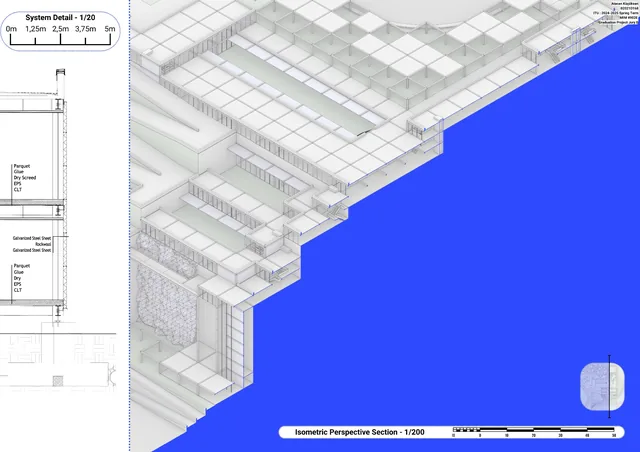Click "Galvanized Steel Sheet" label below Rockwool
The width and height of the screenshot is (640, 452).
pyautogui.click(x=32, y=250)
